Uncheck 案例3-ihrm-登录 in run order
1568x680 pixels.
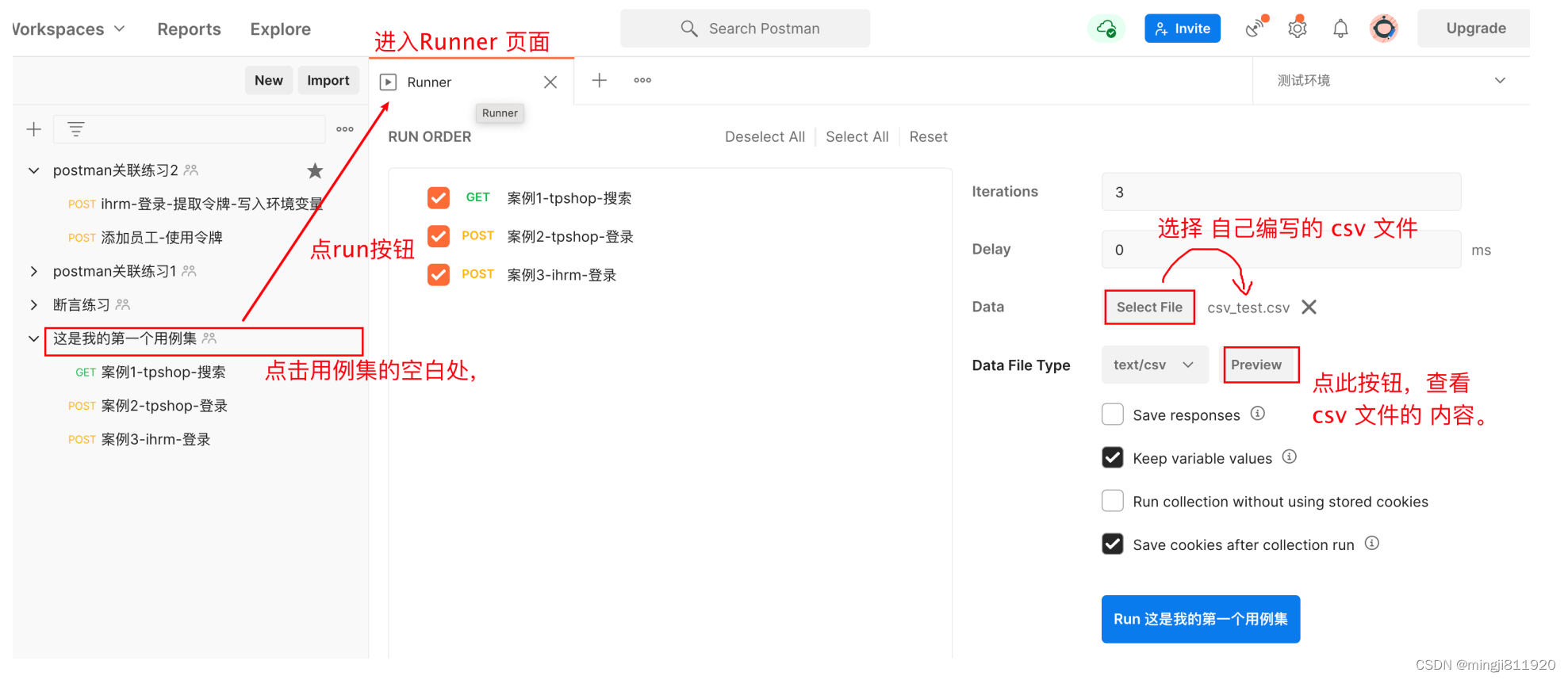coord(439,274)
